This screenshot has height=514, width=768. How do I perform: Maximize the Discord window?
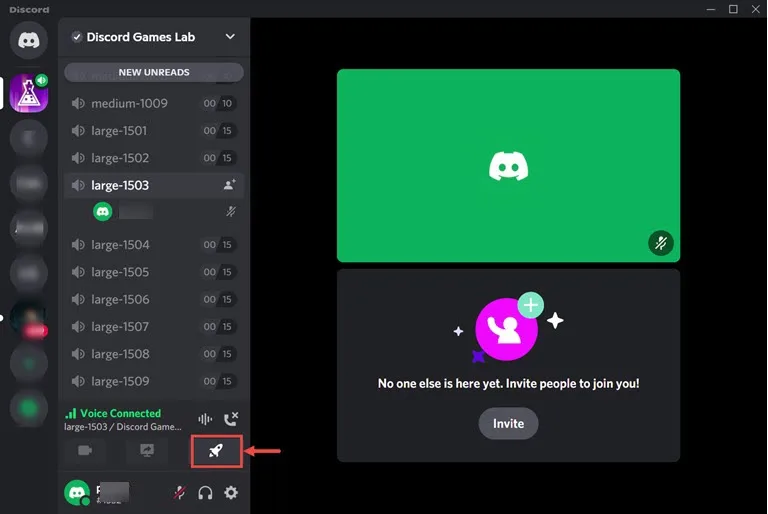(x=733, y=9)
